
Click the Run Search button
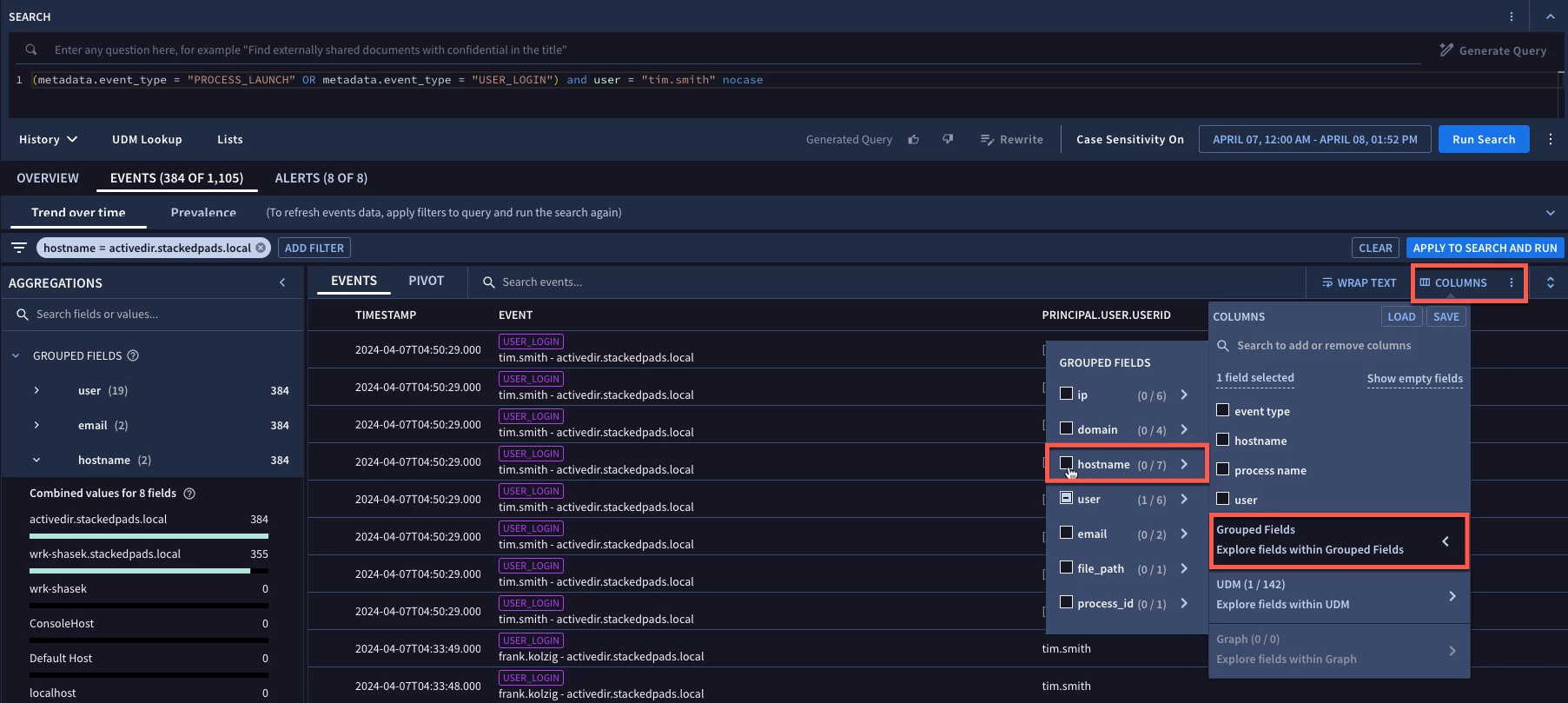pos(1484,139)
